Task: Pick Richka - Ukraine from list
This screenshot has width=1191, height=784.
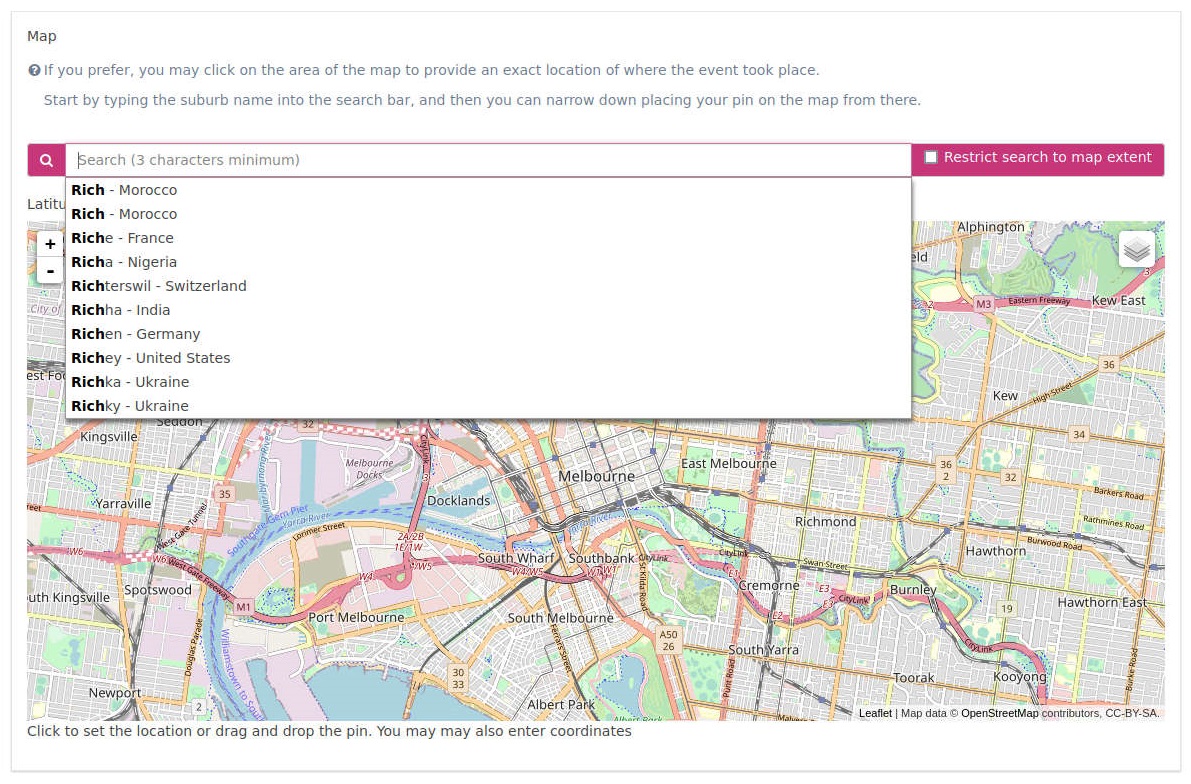Action: pyautogui.click(x=130, y=382)
